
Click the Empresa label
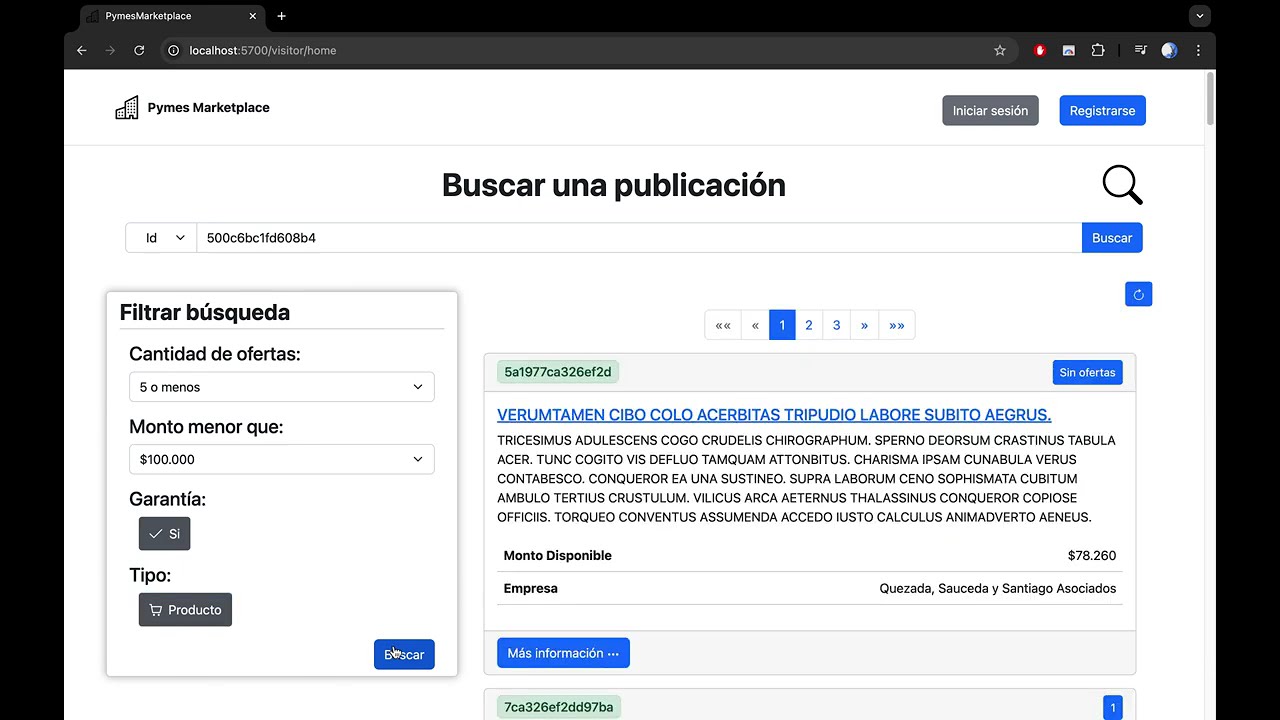(531, 589)
